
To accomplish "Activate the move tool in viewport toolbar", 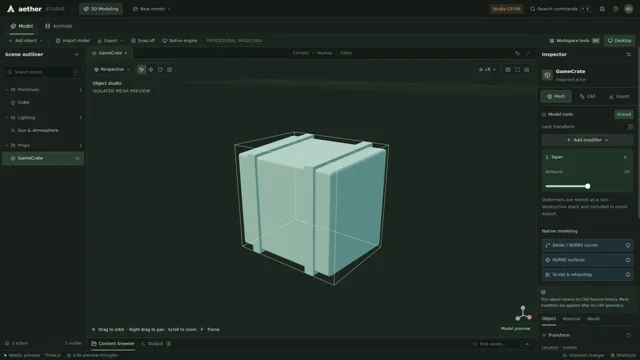I will pyautogui.click(x=151, y=70).
